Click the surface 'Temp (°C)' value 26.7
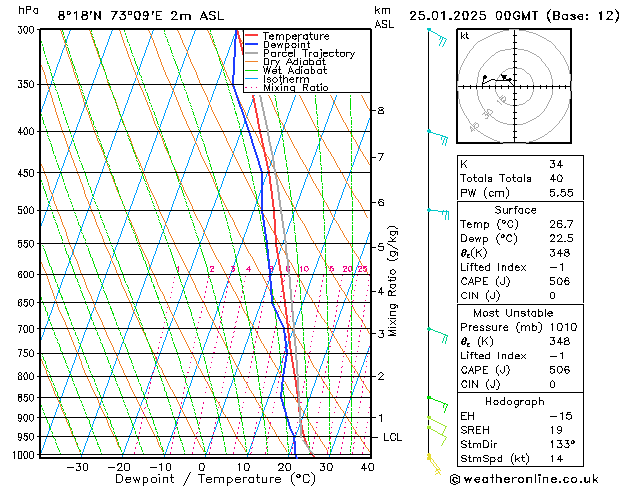The height and width of the screenshot is (486, 629). [561, 224]
